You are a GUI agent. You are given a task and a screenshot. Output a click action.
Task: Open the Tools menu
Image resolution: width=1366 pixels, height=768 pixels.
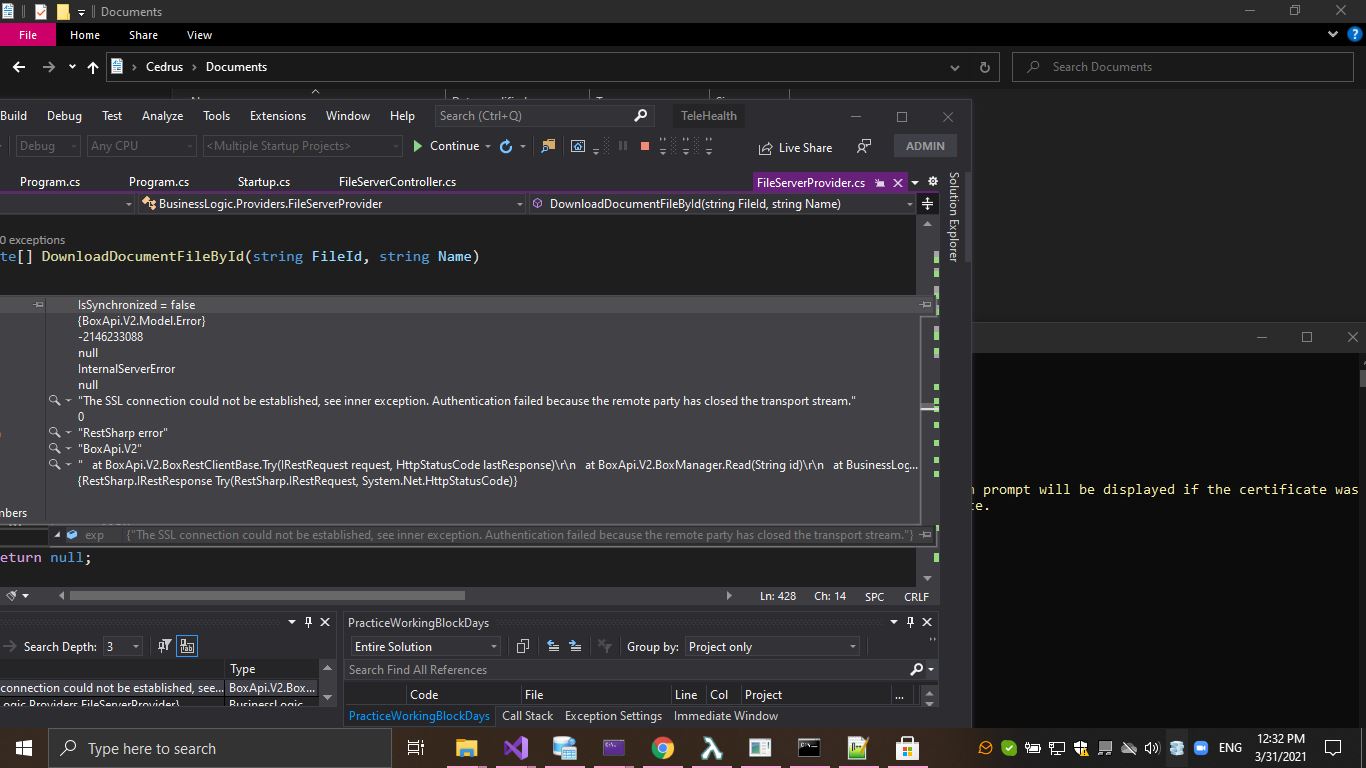pyautogui.click(x=216, y=116)
